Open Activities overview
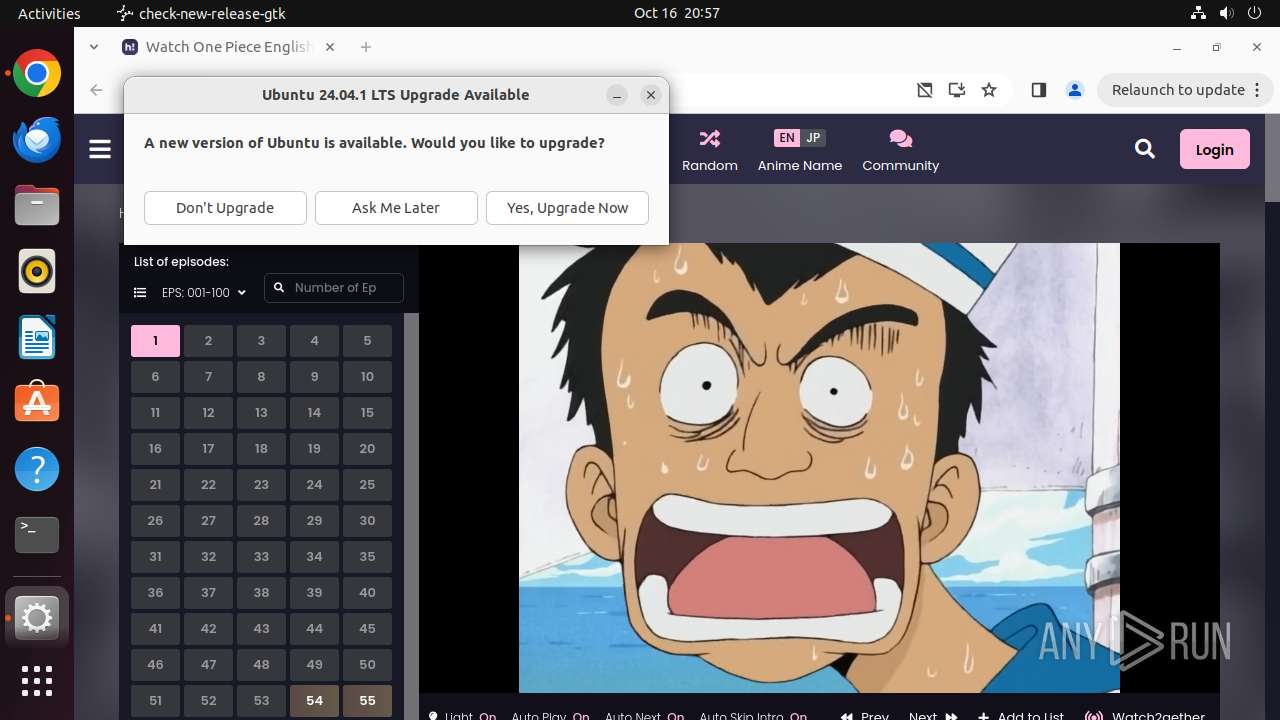The image size is (1280, 720). pyautogui.click(x=49, y=13)
